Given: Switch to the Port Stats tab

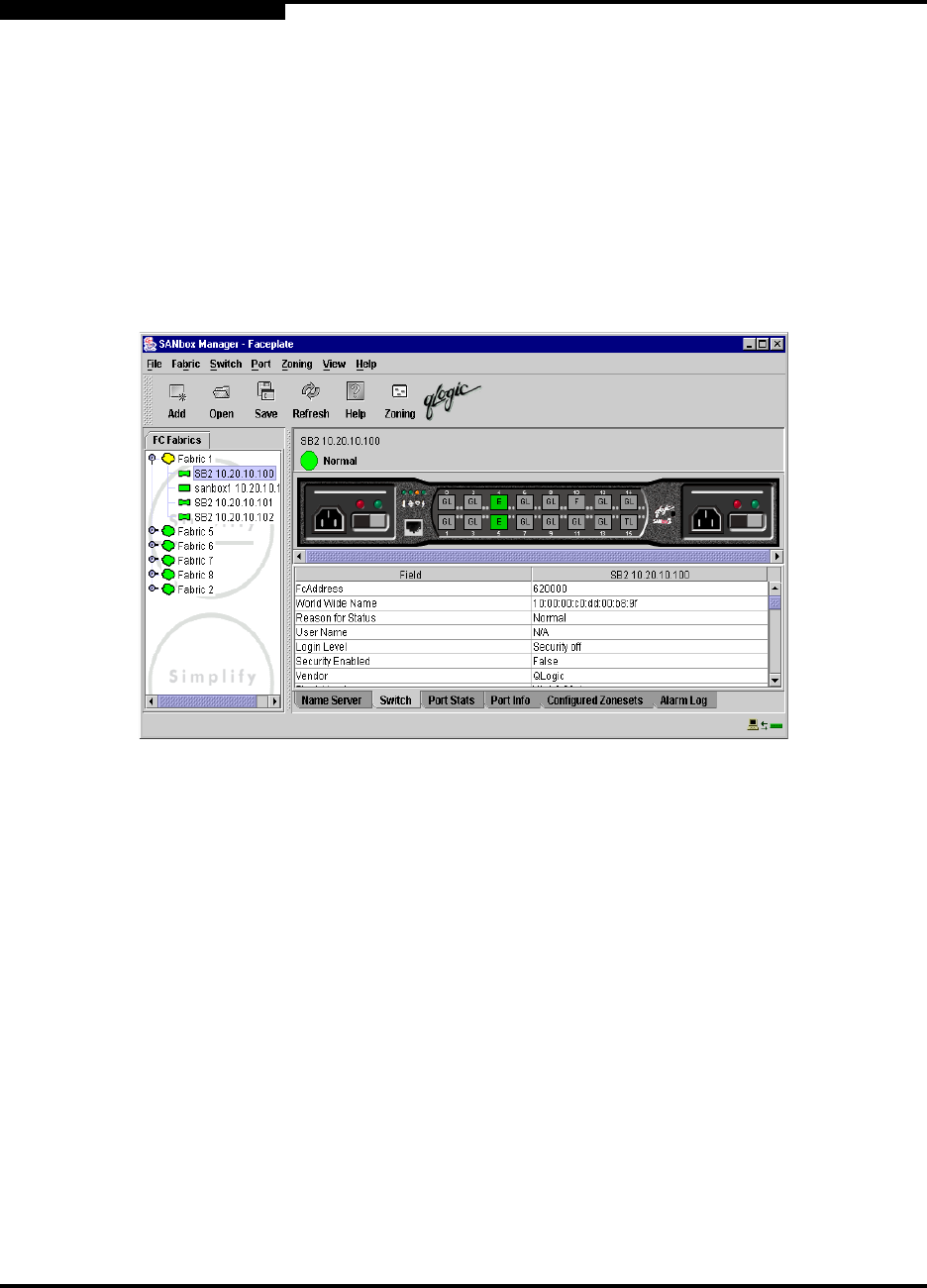Looking at the screenshot, I should click(x=452, y=700).
